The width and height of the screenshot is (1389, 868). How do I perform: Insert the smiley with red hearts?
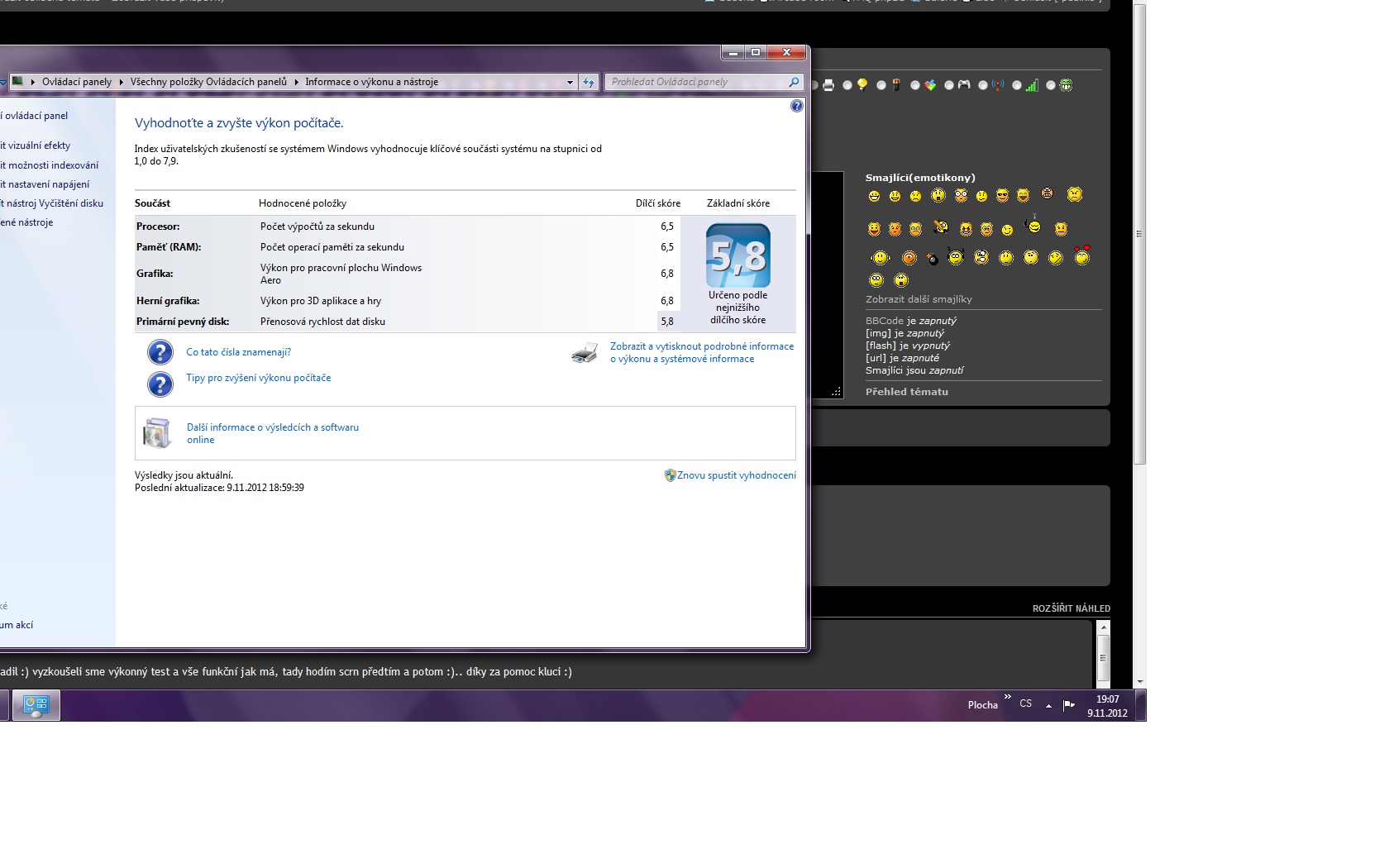tap(1082, 254)
